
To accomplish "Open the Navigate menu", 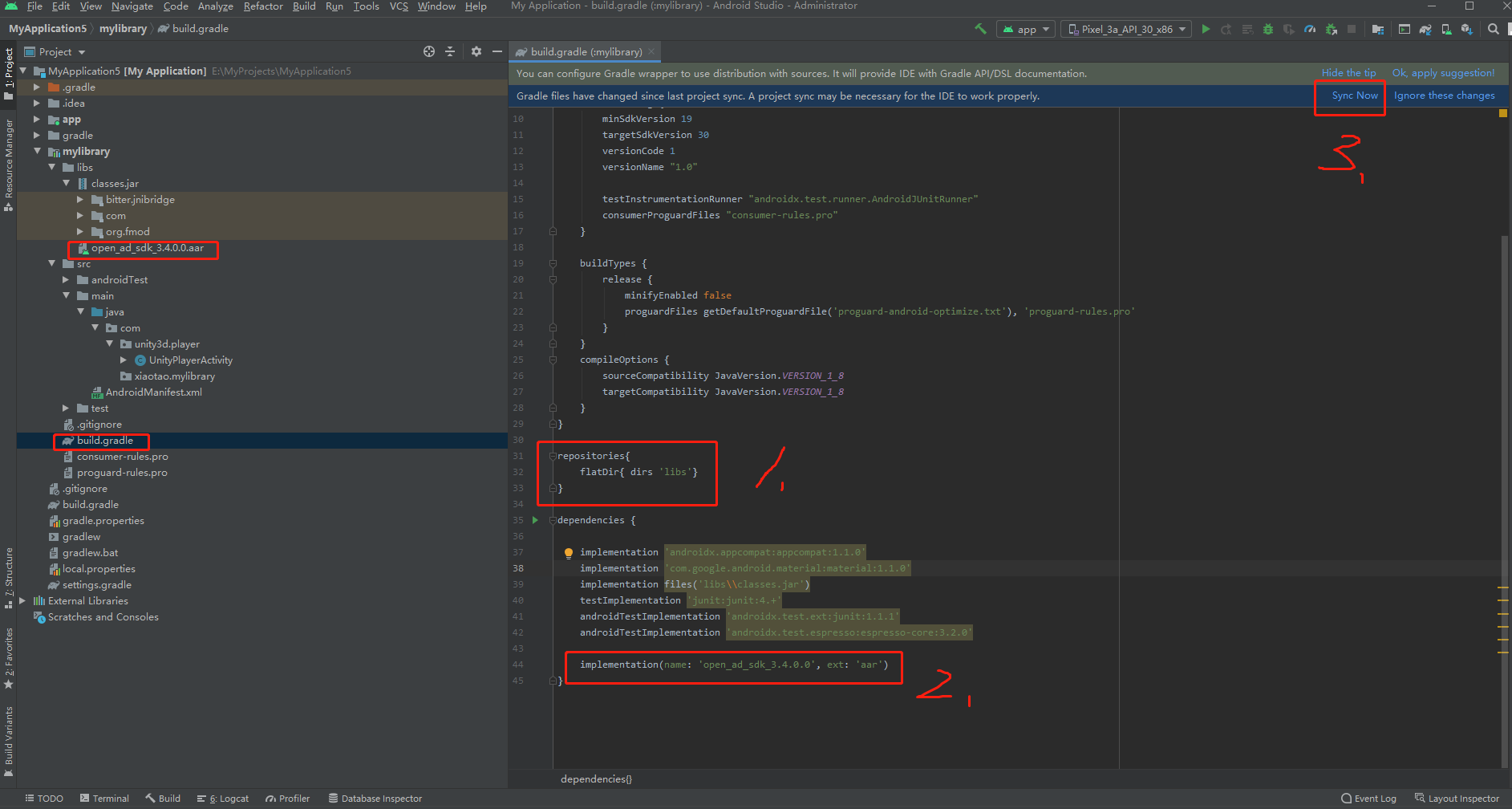I will 132,6.
